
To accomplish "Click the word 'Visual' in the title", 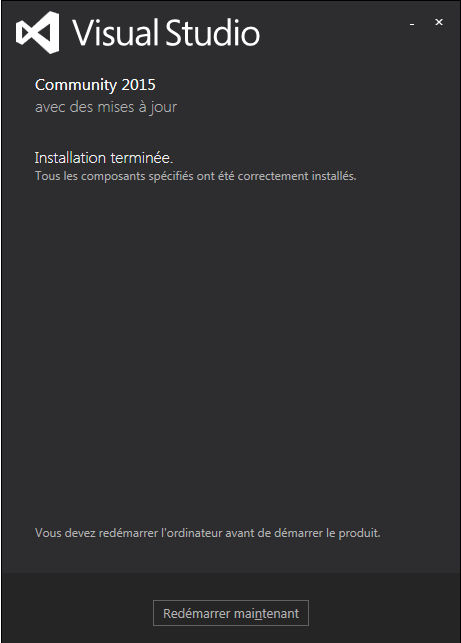I will coord(116,33).
